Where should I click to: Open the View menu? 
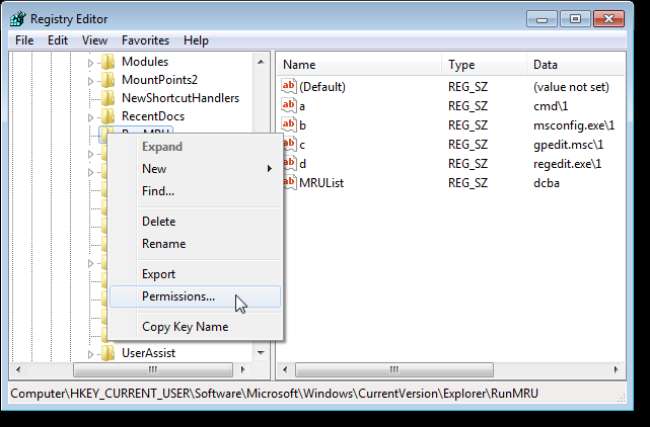[x=95, y=41]
